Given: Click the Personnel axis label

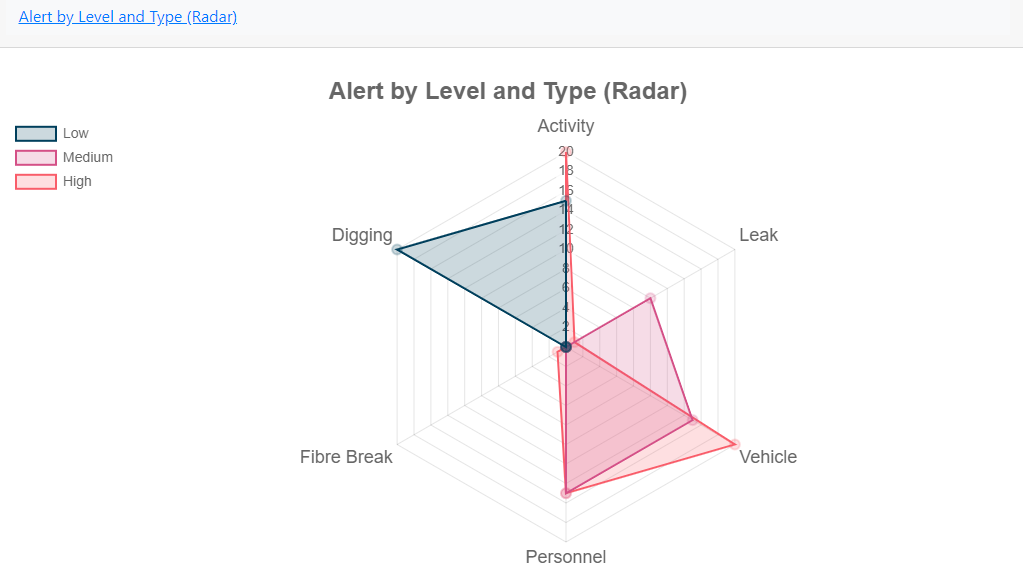Looking at the screenshot, I should (x=566, y=557).
